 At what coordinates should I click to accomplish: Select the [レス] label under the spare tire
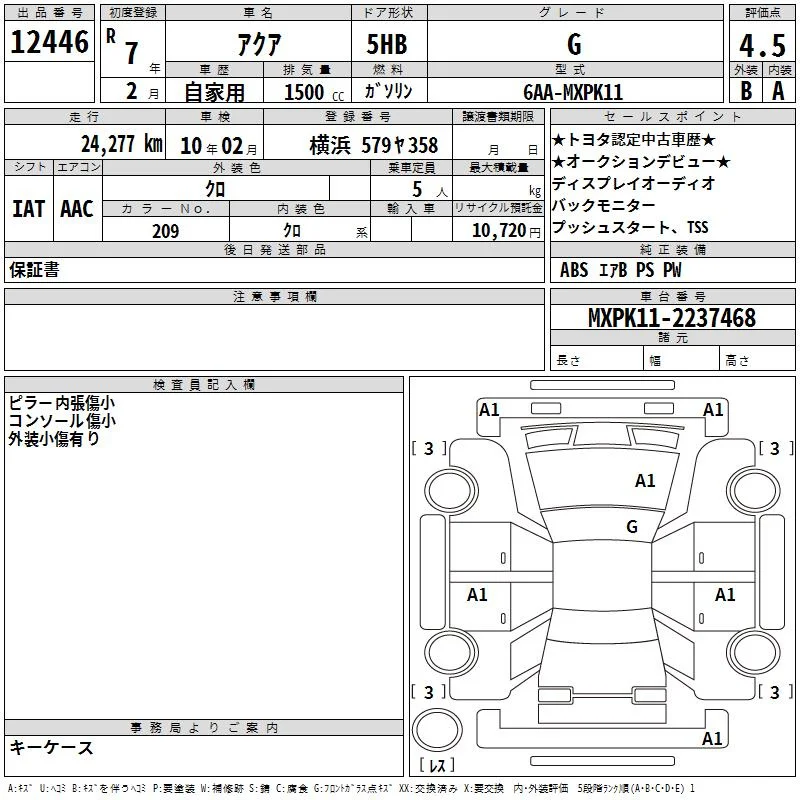437,765
